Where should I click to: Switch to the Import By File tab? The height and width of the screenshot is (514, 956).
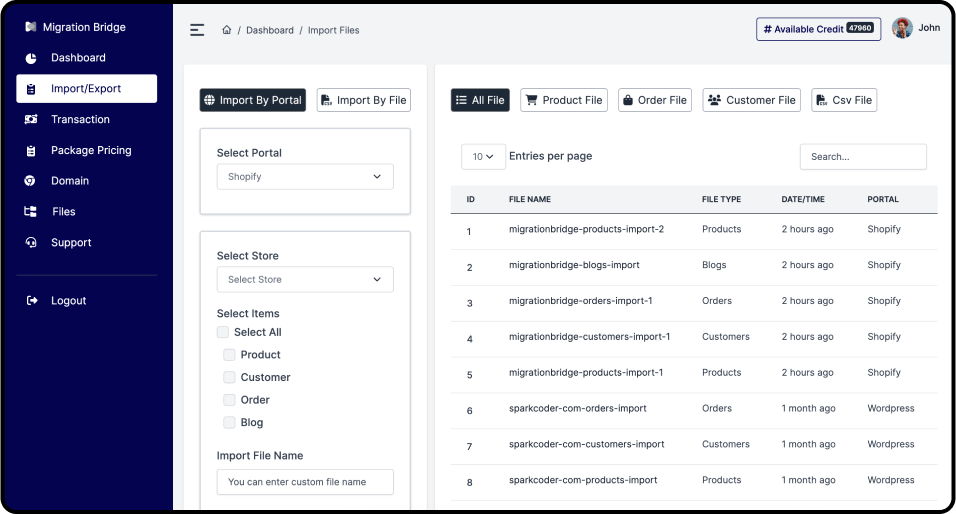pos(363,100)
